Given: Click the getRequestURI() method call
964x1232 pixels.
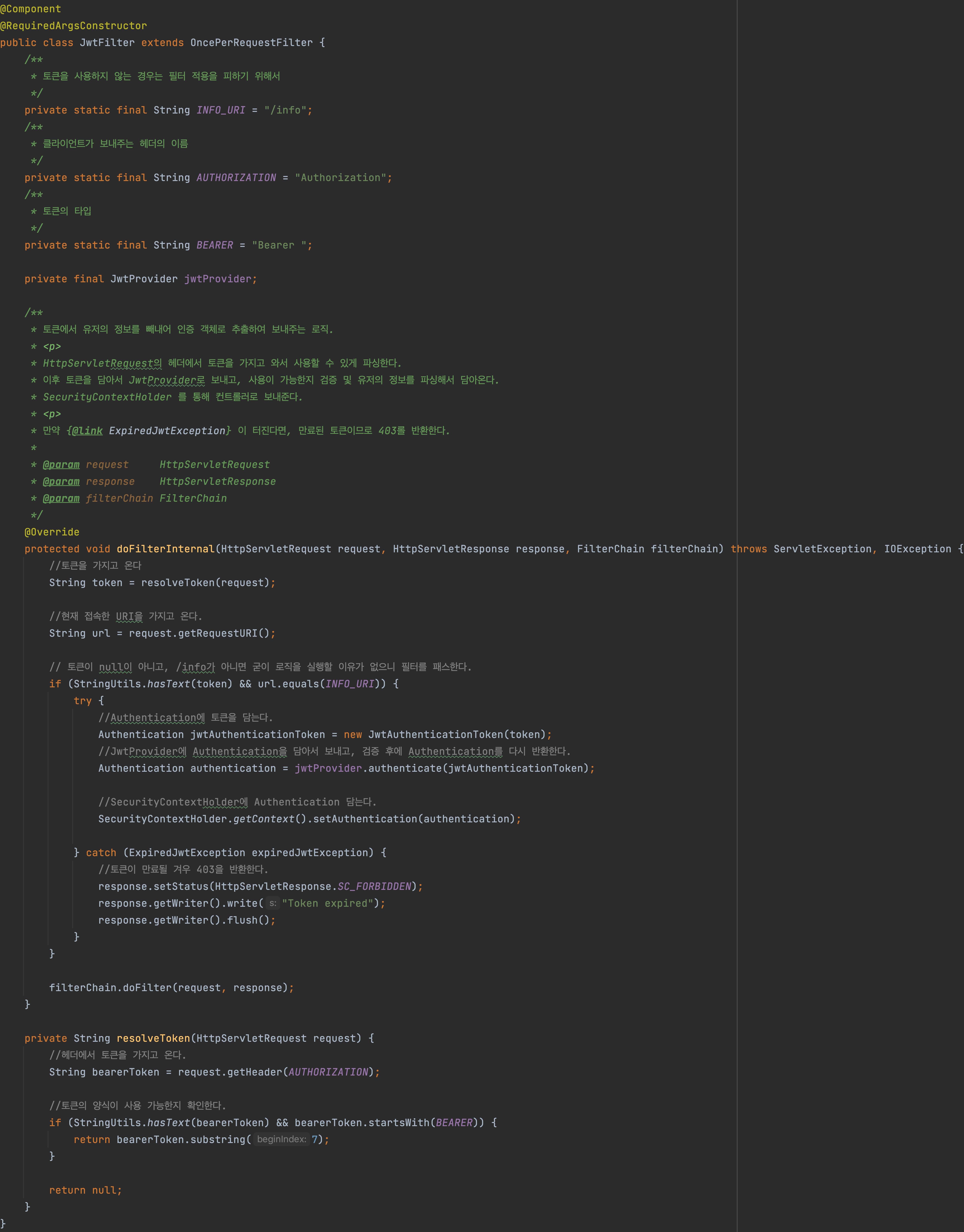Looking at the screenshot, I should [x=224, y=633].
